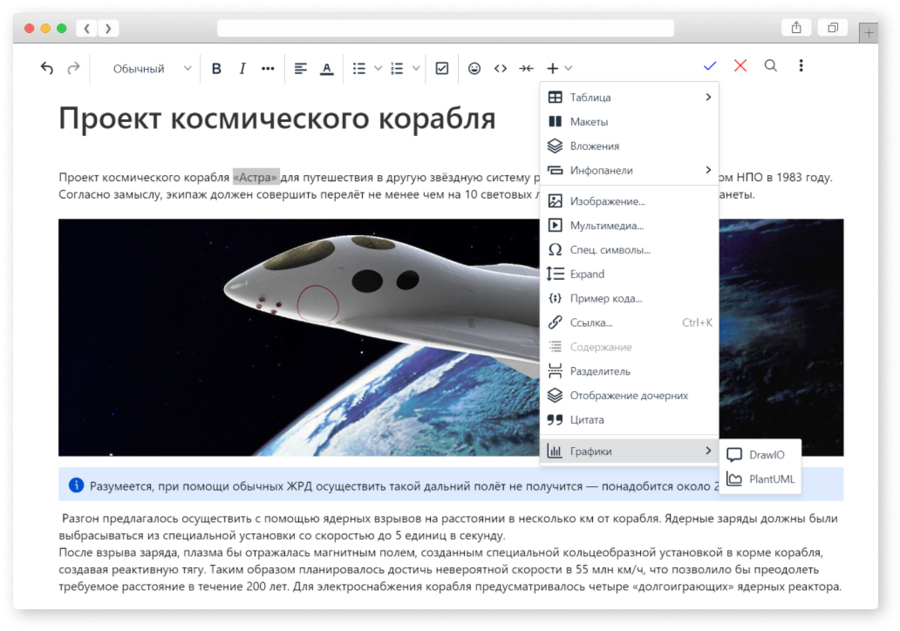
Task: Insert a link via Ссылка...
Action: tap(630, 323)
